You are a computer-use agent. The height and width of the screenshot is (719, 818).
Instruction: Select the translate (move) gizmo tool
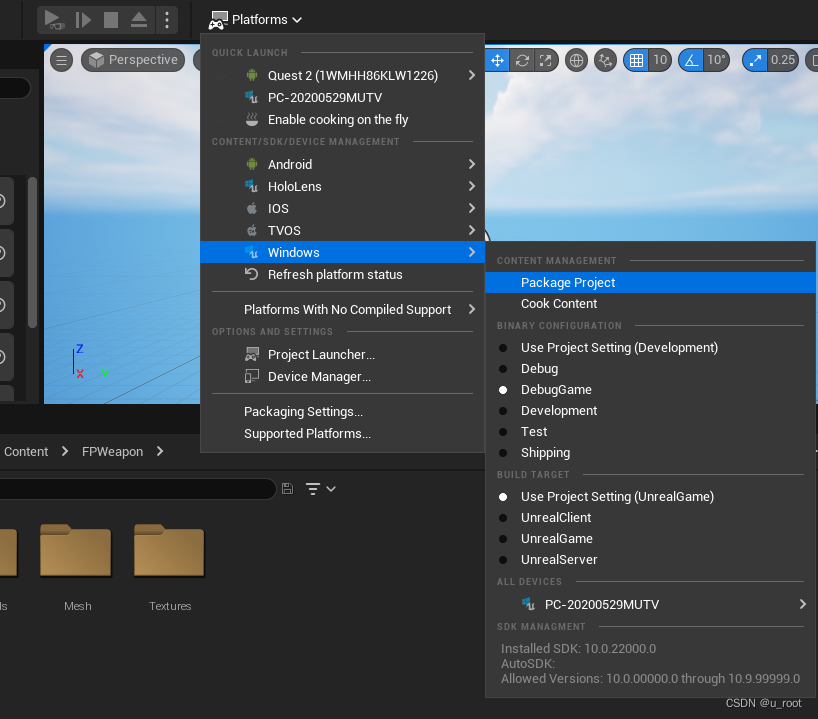(x=497, y=61)
